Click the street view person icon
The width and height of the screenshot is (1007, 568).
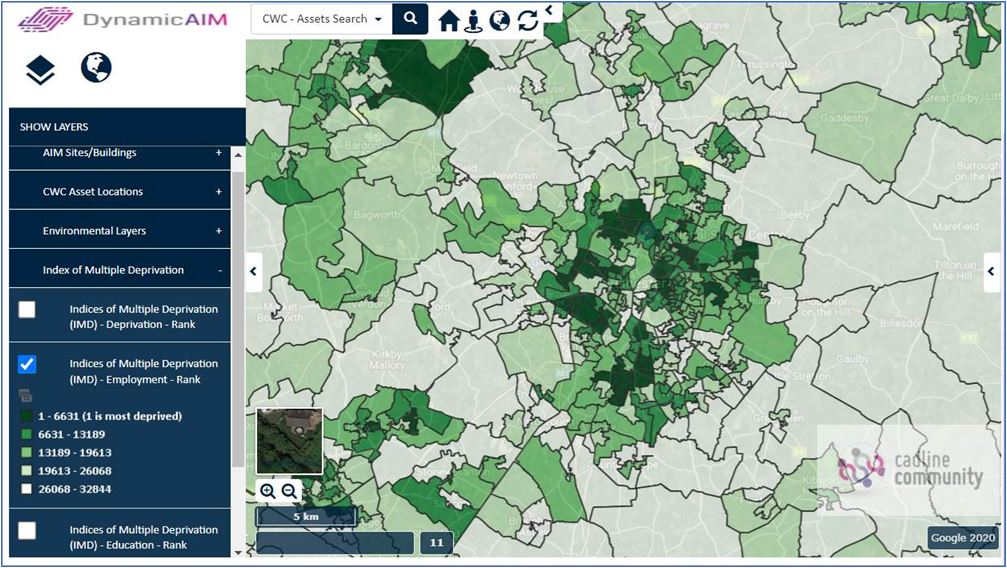tap(473, 21)
